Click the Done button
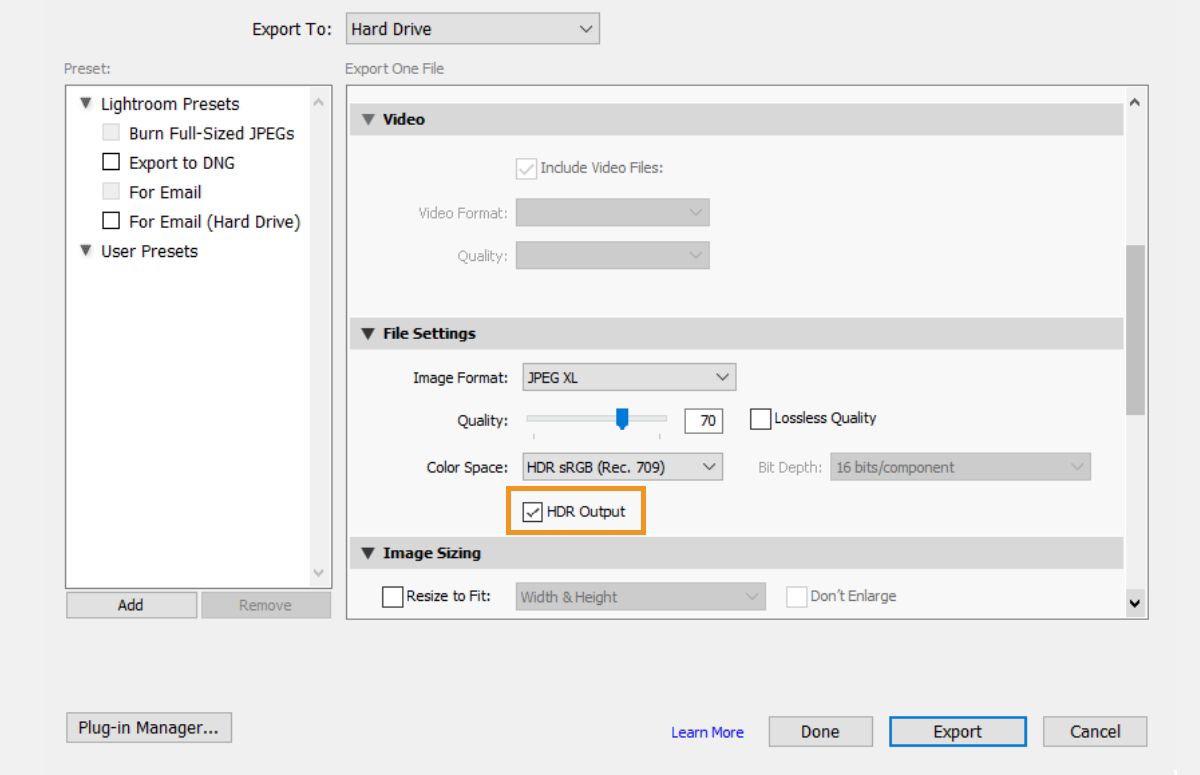 820,731
